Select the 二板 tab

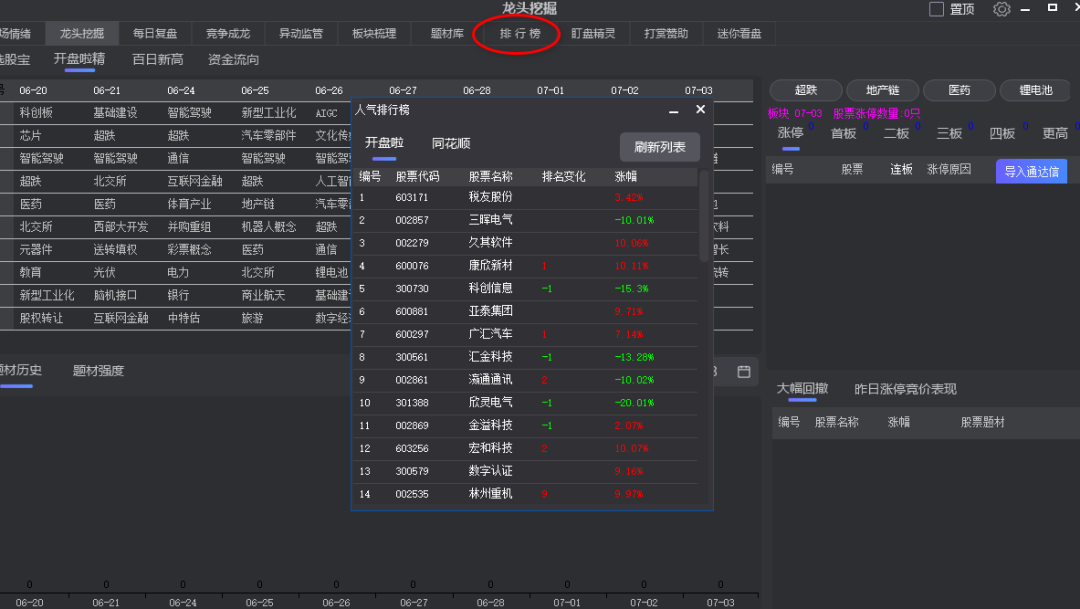point(896,133)
